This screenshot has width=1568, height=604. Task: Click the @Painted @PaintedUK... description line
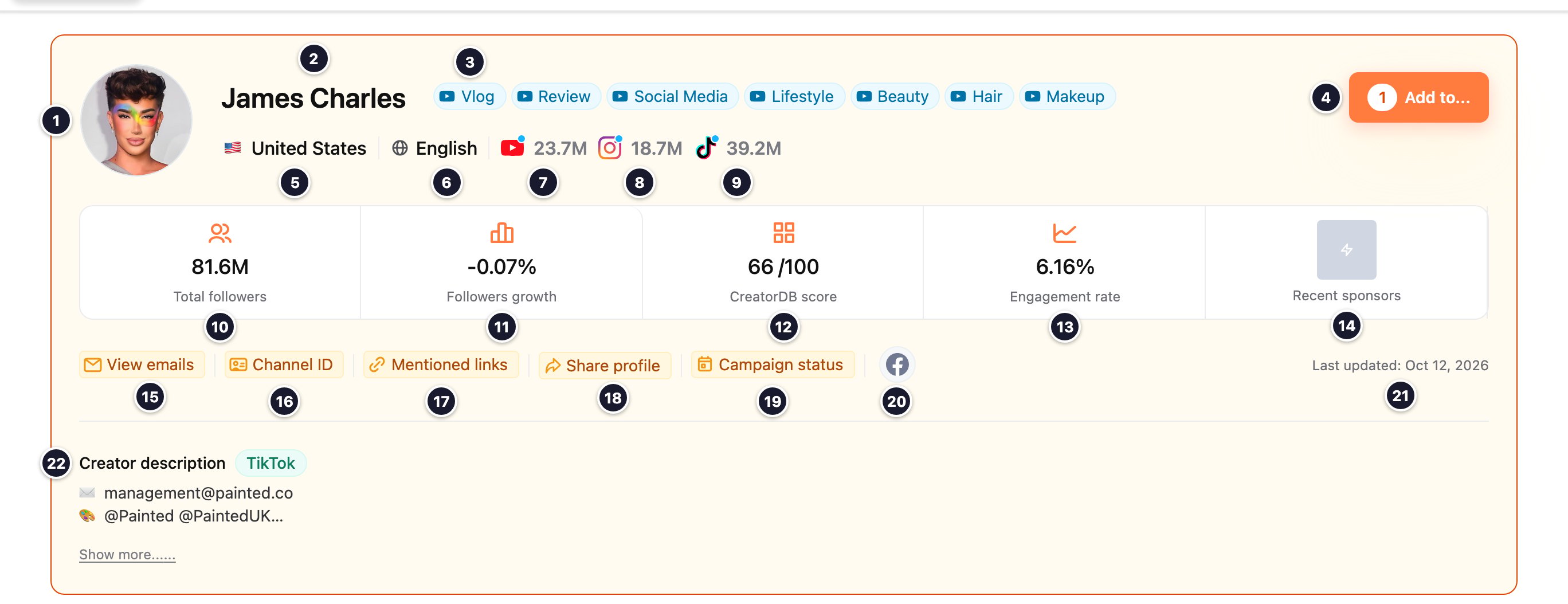point(194,516)
